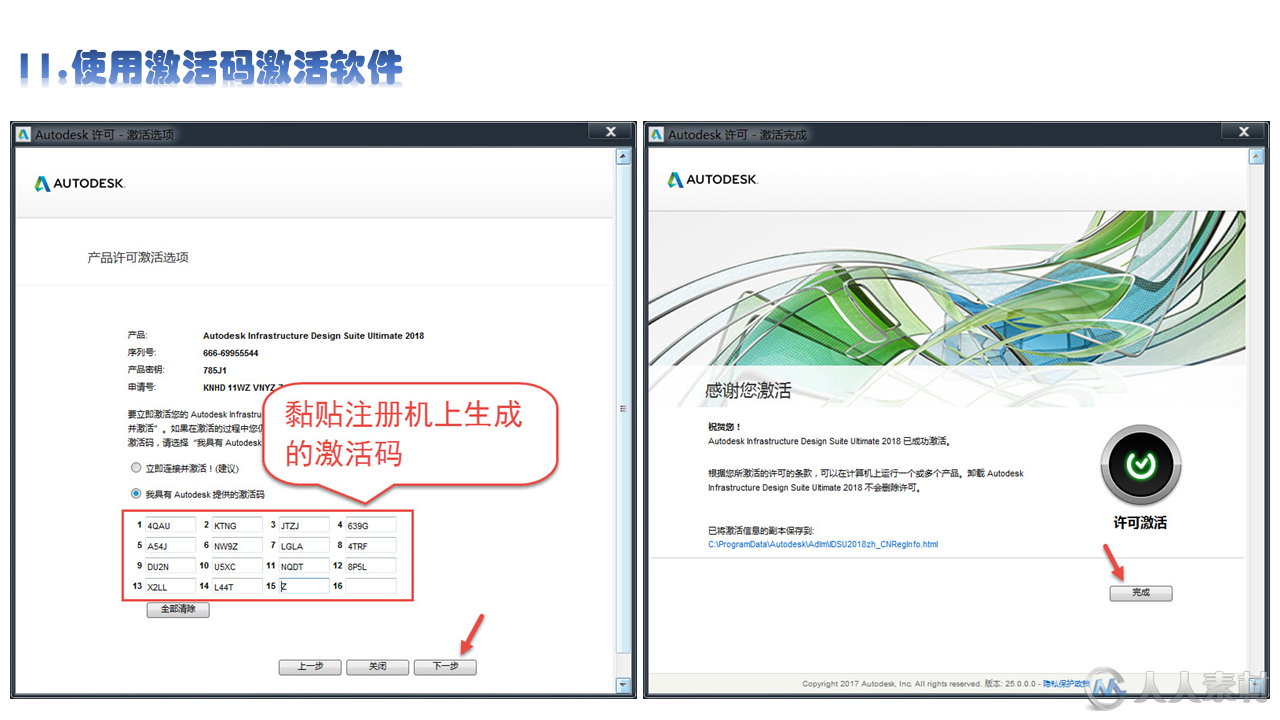Click product key text 785J1

215,370
